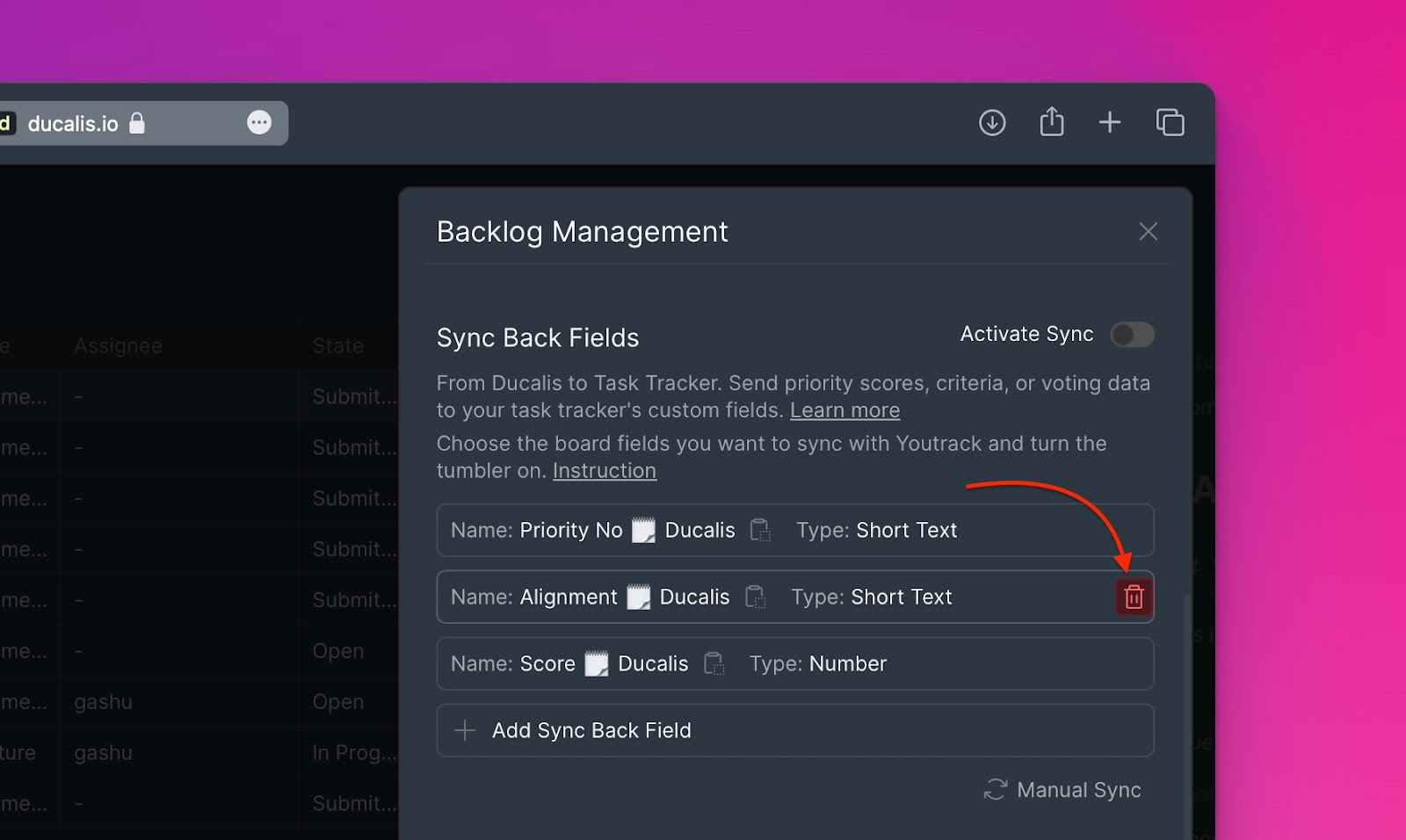Click Ducalis note icon in Priority No row
The height and width of the screenshot is (840, 1406).
click(x=643, y=531)
